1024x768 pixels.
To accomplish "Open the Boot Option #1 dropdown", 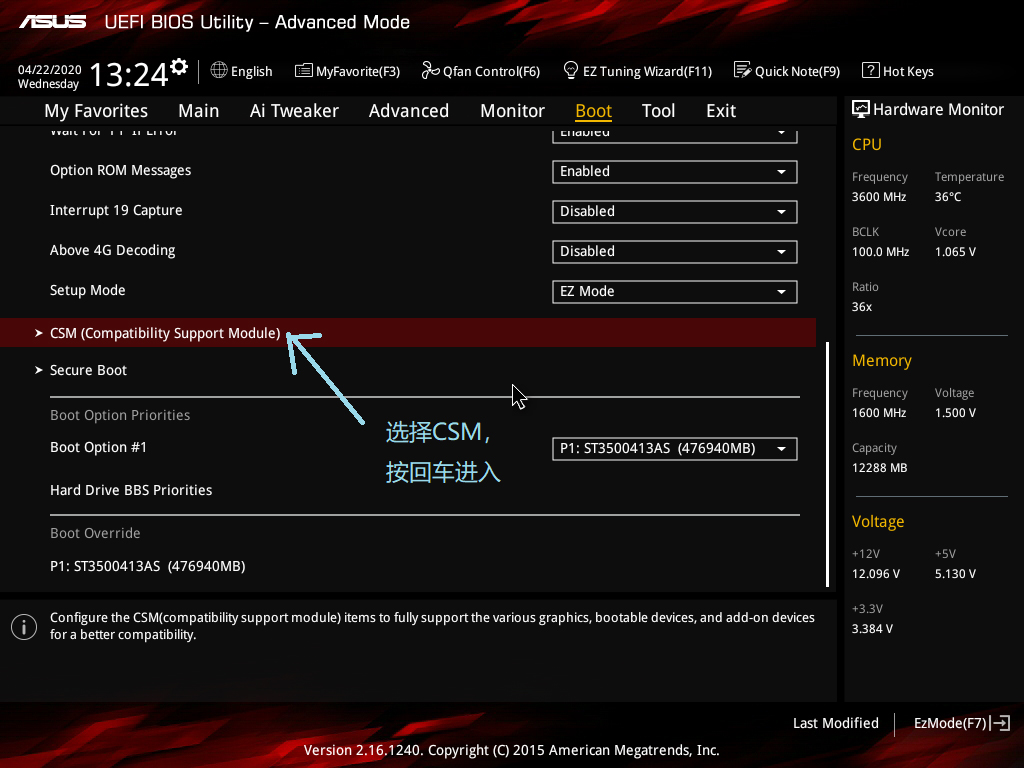I will [675, 449].
